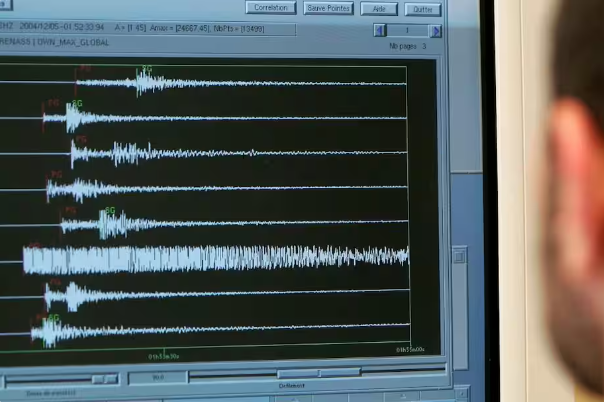Click the page number field showing 1
The width and height of the screenshot is (604, 402).
(x=408, y=30)
